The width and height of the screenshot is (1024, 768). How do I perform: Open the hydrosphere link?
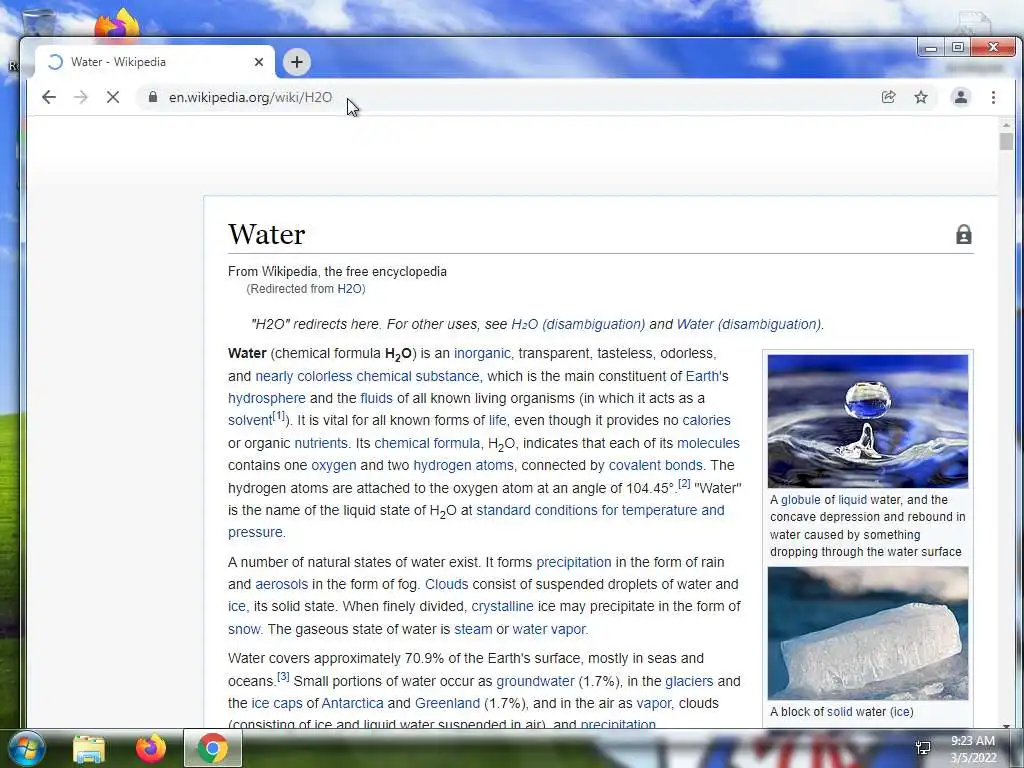point(266,398)
